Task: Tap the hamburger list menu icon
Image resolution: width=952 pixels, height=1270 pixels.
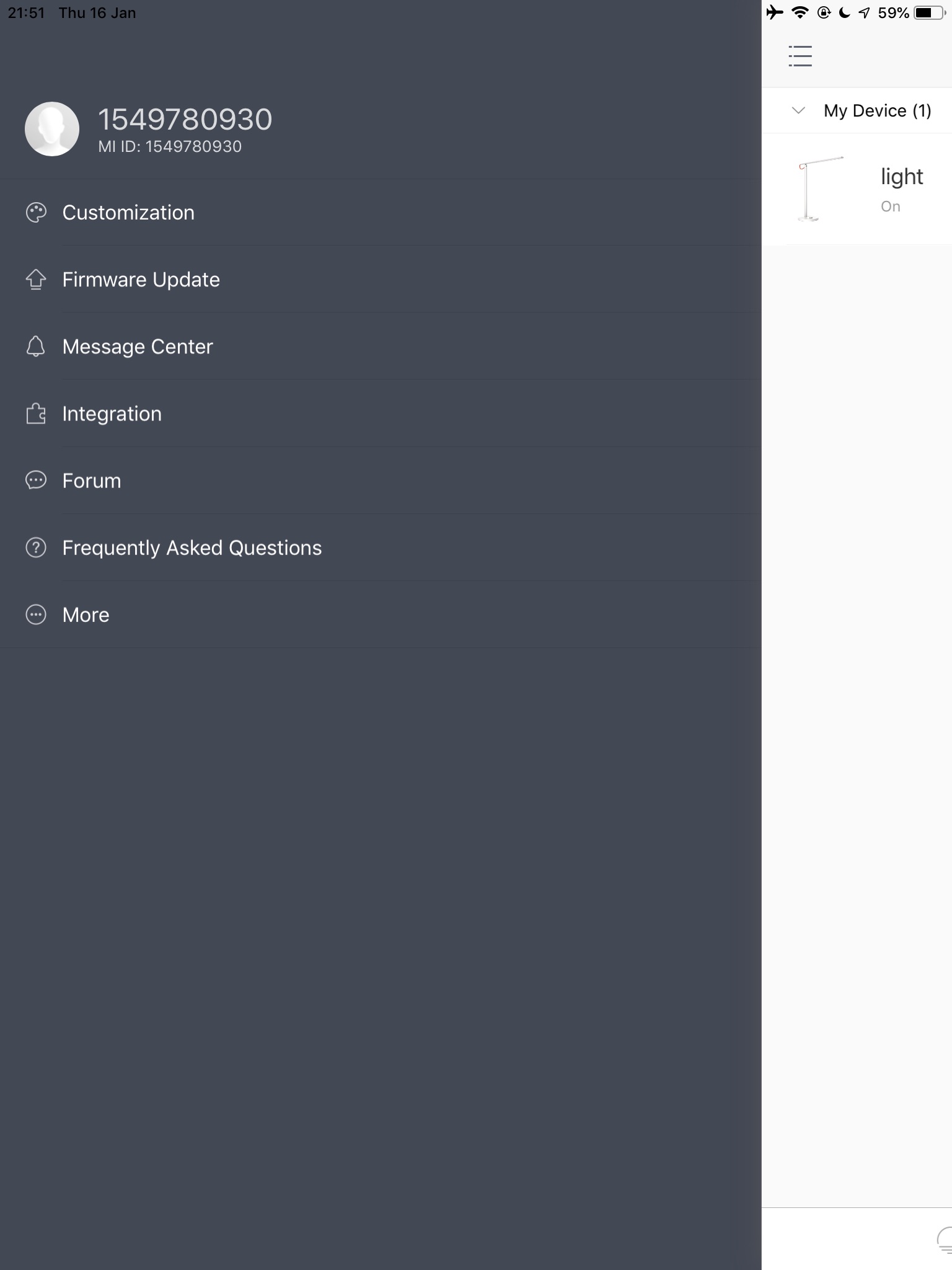Action: click(x=800, y=56)
